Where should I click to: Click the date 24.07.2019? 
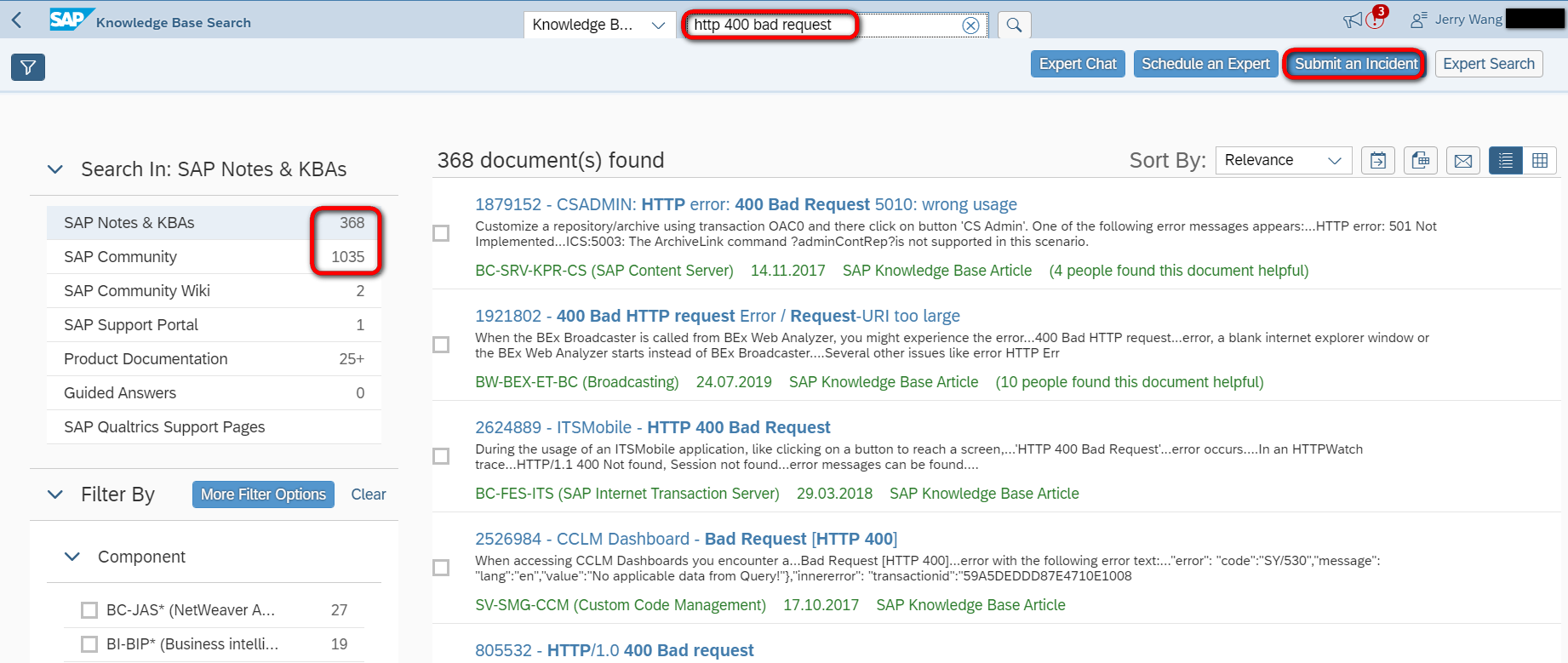pos(734,382)
